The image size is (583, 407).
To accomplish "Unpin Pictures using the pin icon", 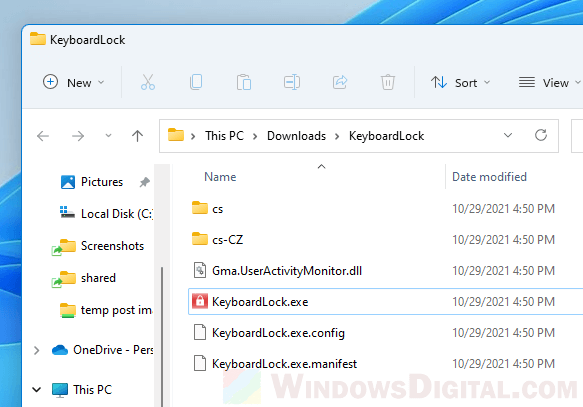I will click(145, 182).
